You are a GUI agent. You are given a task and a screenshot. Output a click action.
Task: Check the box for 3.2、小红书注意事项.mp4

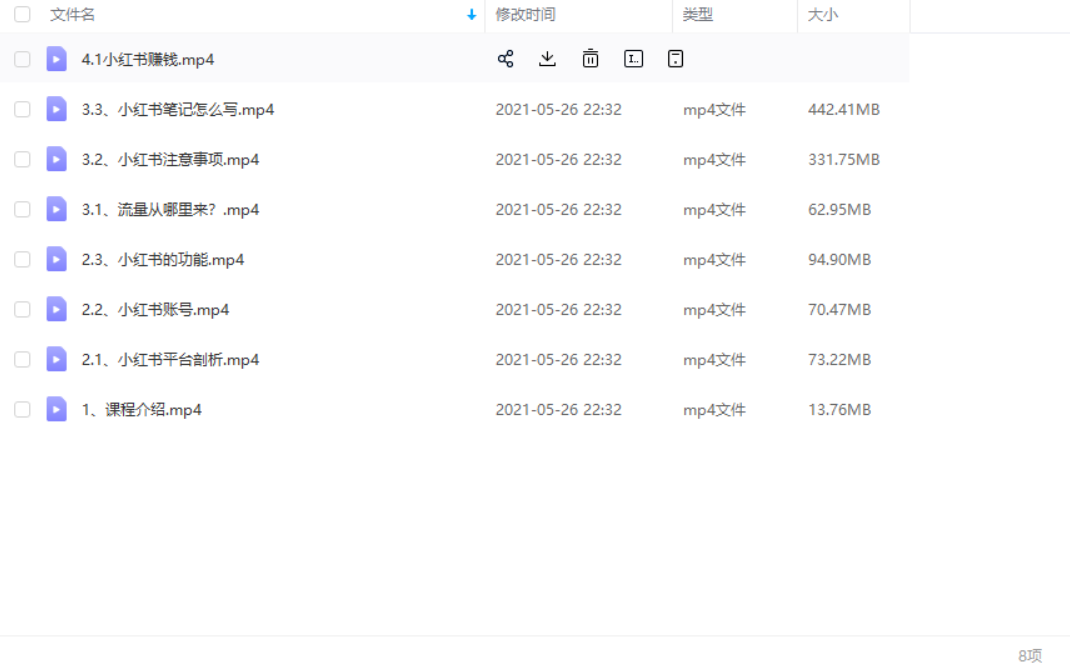pyautogui.click(x=22, y=159)
